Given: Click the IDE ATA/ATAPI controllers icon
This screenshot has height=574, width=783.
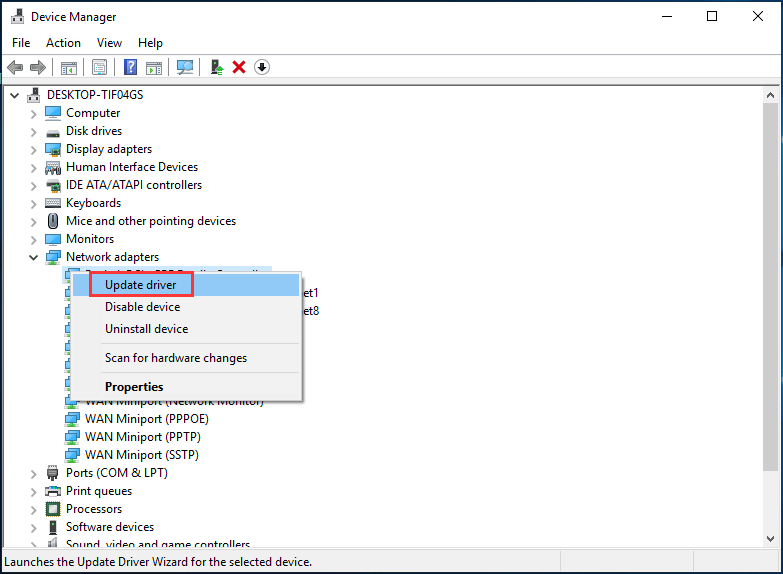Looking at the screenshot, I should tap(53, 185).
